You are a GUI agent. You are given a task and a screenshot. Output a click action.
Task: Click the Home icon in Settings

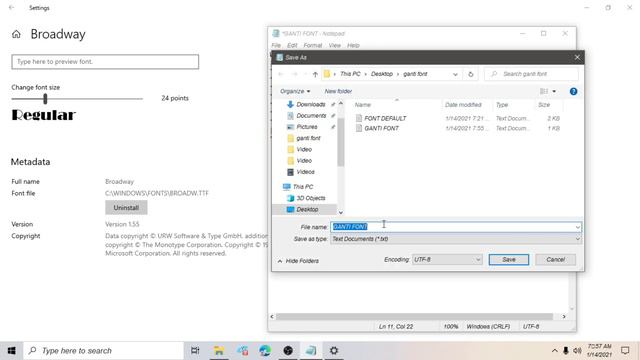16,34
